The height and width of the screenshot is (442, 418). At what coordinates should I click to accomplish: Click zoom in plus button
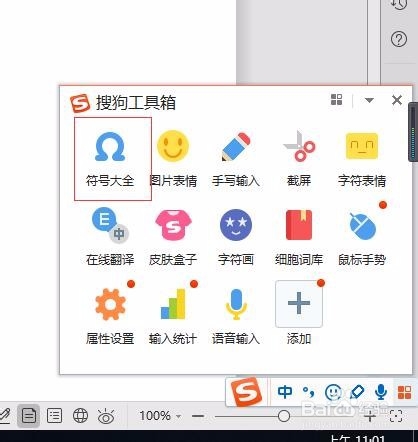pos(370,416)
